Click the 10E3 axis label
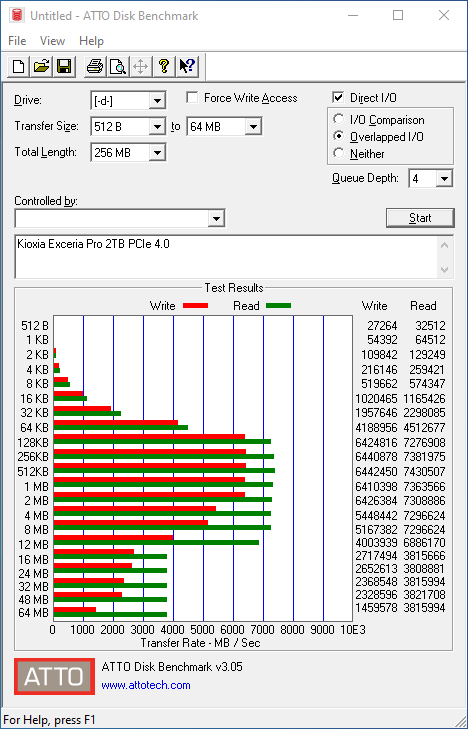 (x=353, y=630)
